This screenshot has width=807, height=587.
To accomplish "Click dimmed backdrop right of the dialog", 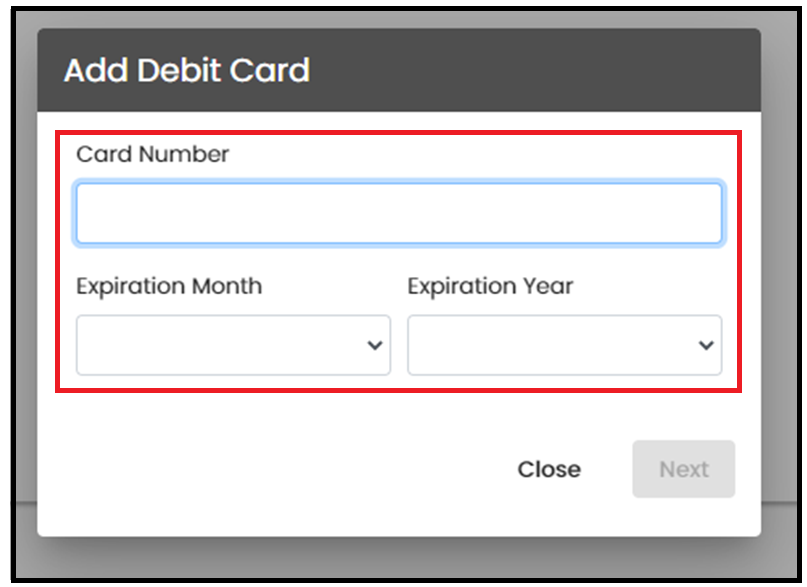I will pos(779,283).
